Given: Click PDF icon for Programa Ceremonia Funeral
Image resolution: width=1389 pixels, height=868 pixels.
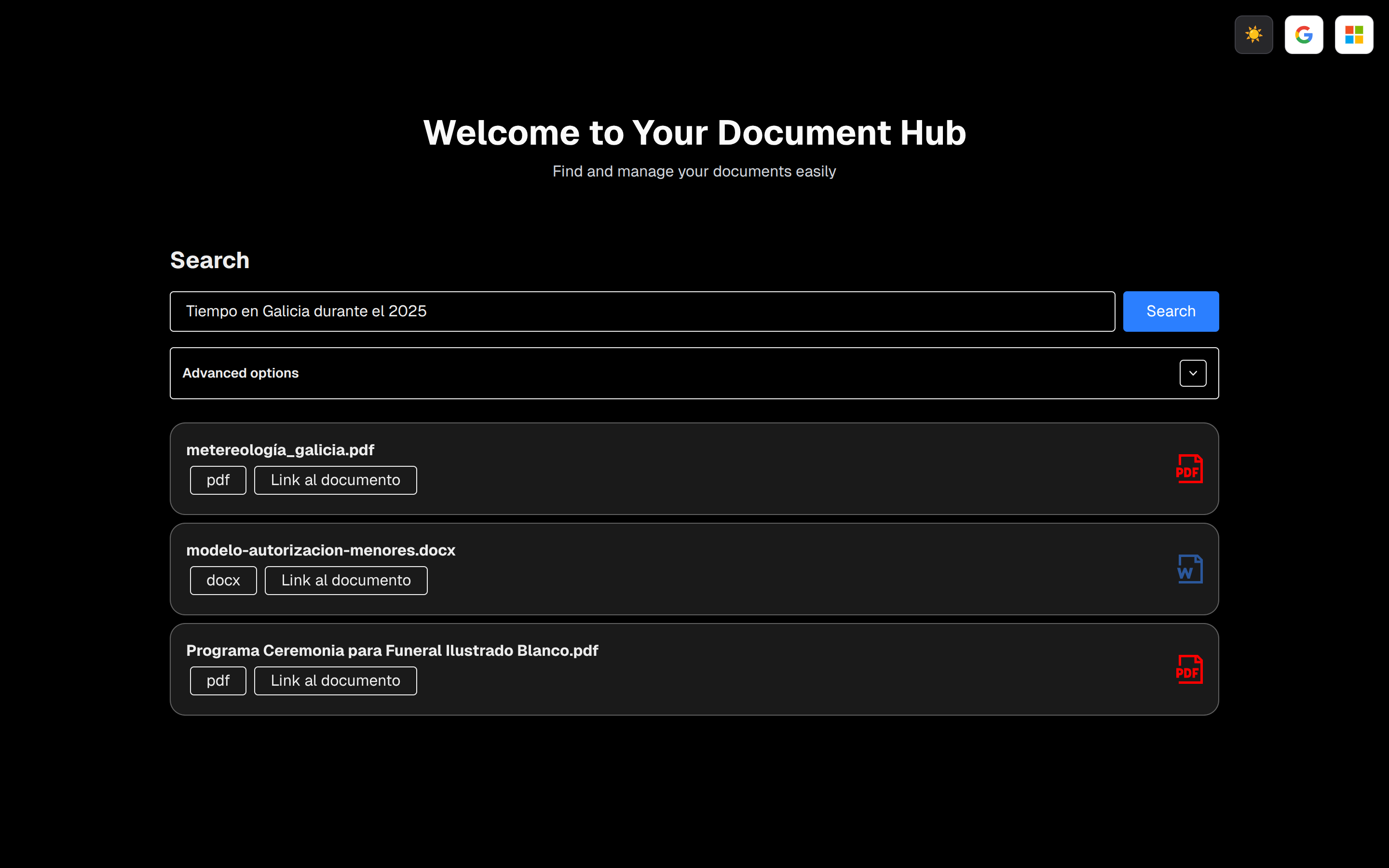Looking at the screenshot, I should click(1189, 669).
